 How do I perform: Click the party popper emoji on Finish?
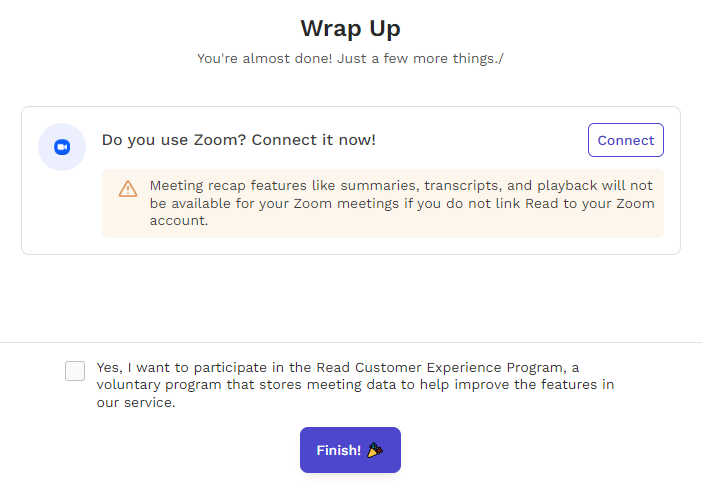click(x=375, y=450)
